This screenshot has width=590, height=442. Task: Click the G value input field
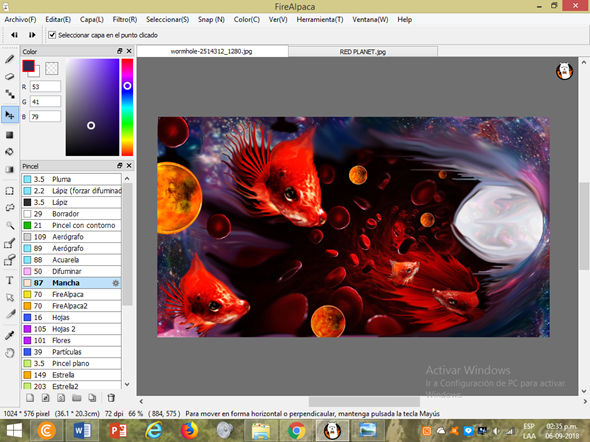45,102
